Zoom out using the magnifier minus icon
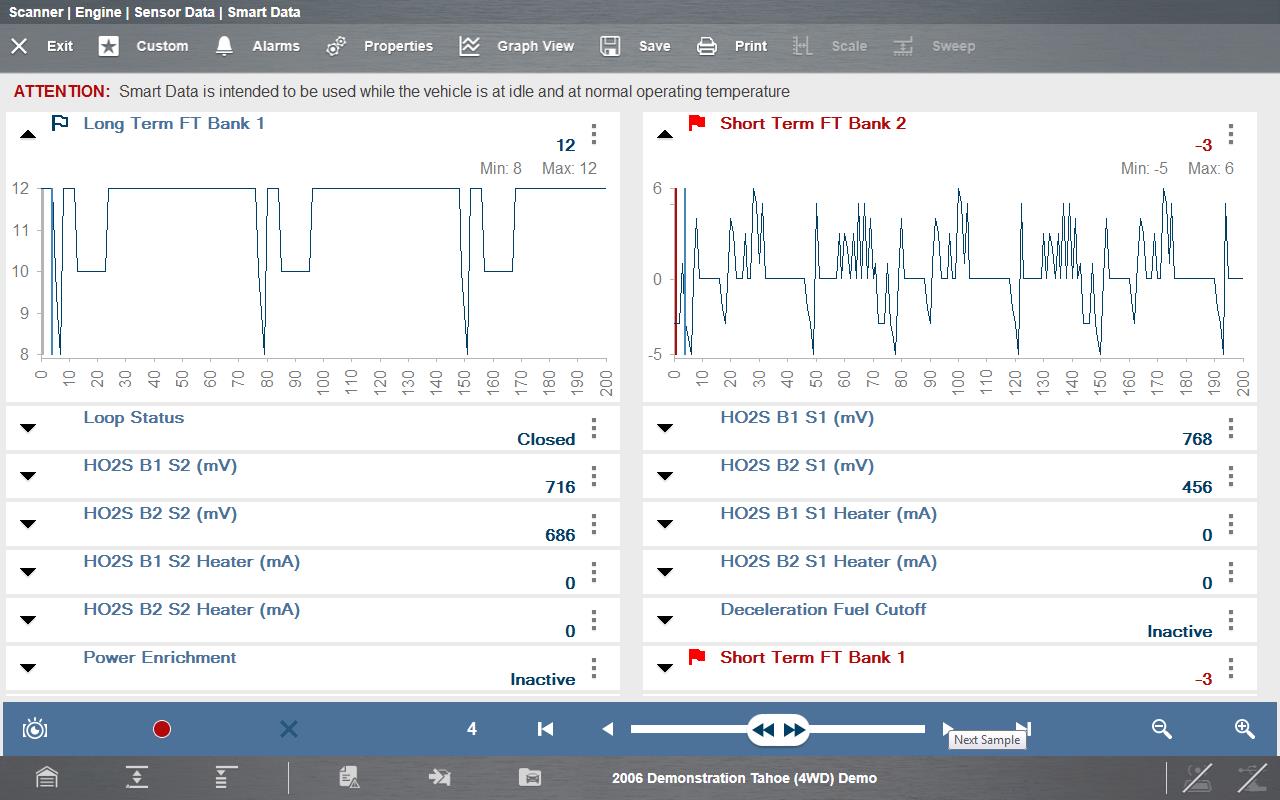The image size is (1280, 800). (1161, 729)
